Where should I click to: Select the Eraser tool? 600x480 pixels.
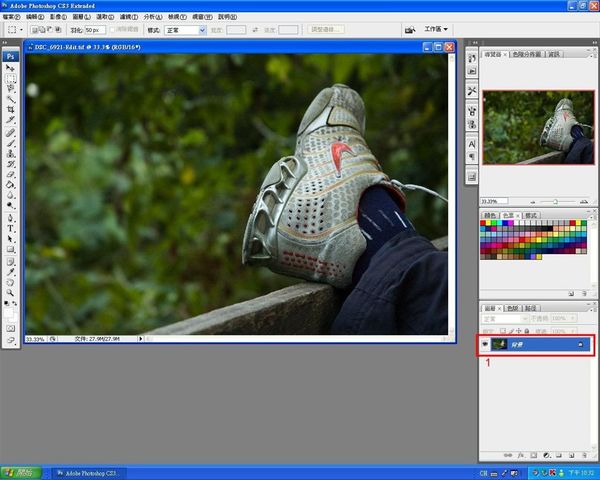[10, 174]
